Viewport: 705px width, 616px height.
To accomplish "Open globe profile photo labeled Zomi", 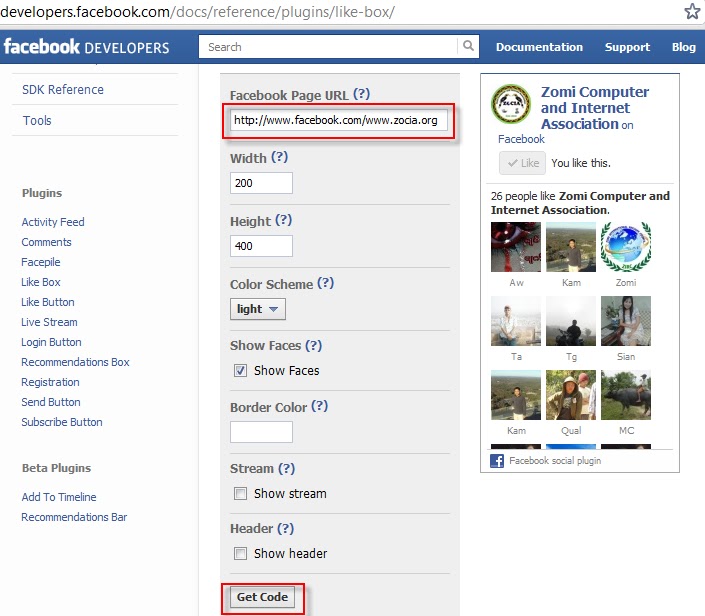I will (626, 247).
